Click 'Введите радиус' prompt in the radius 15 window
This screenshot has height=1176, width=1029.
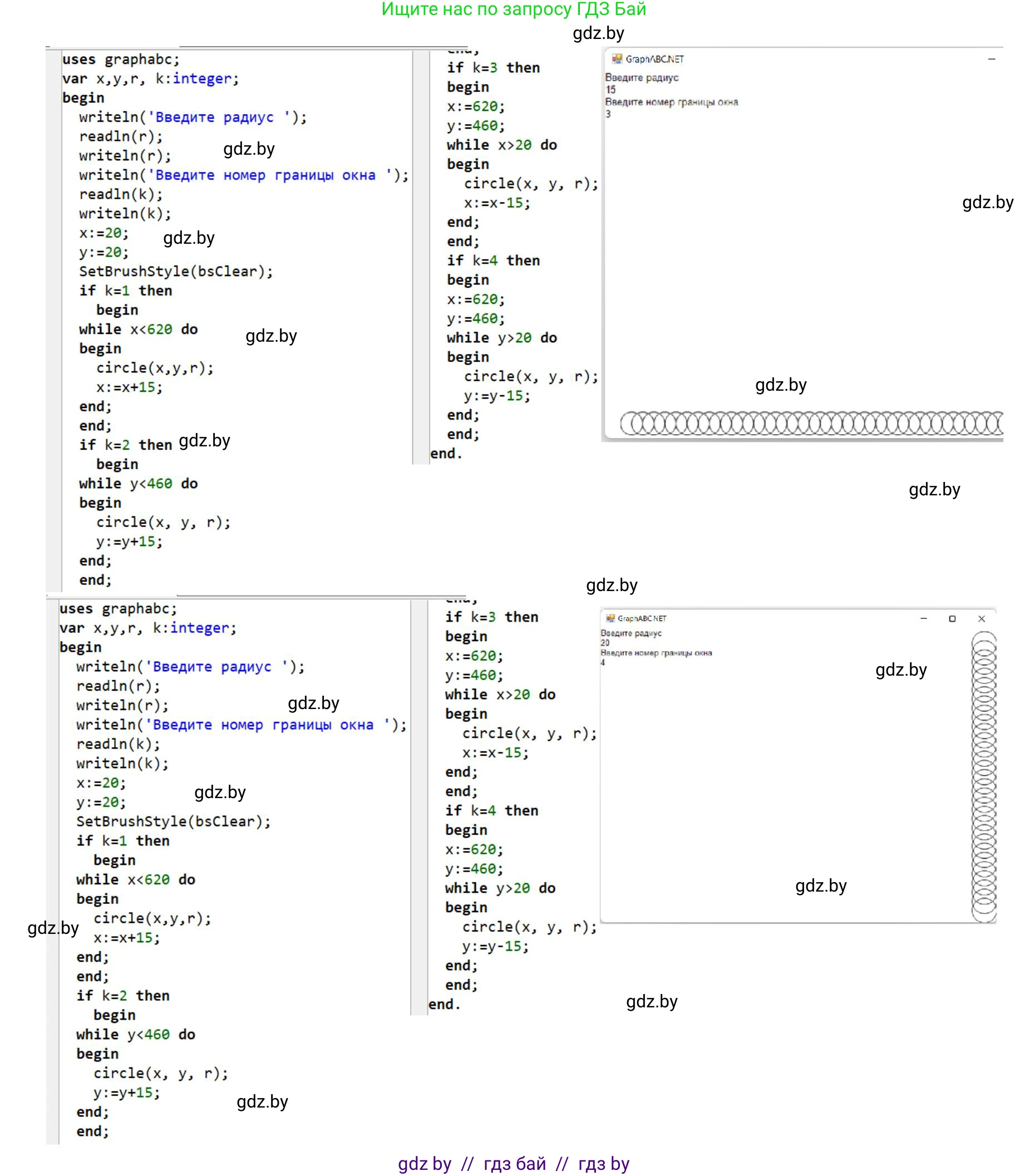tap(642, 77)
